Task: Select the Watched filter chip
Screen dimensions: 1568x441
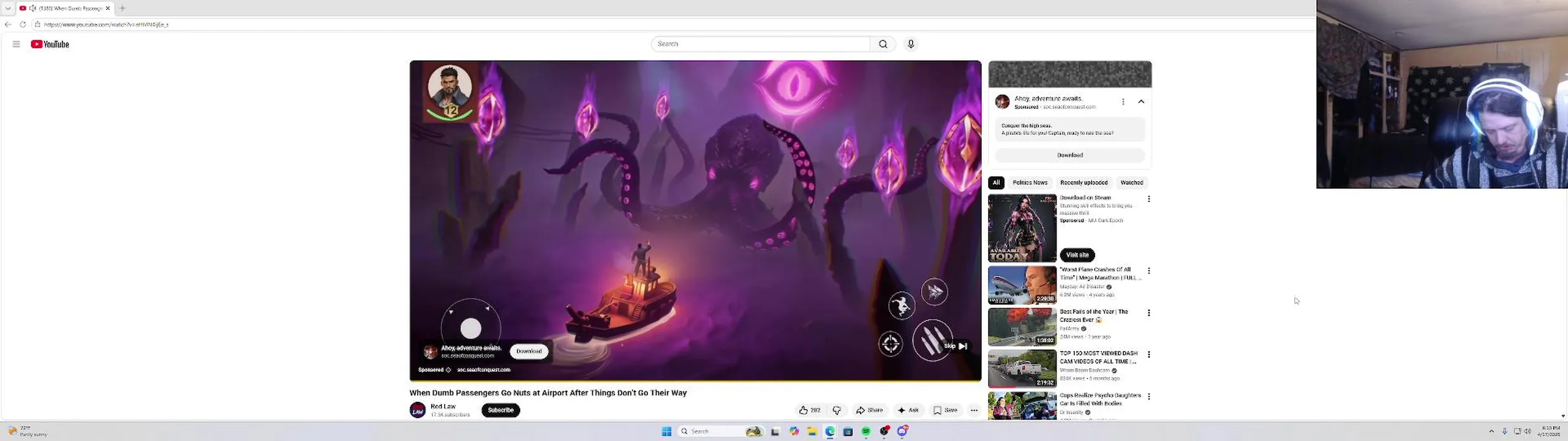Action: pyautogui.click(x=1131, y=183)
